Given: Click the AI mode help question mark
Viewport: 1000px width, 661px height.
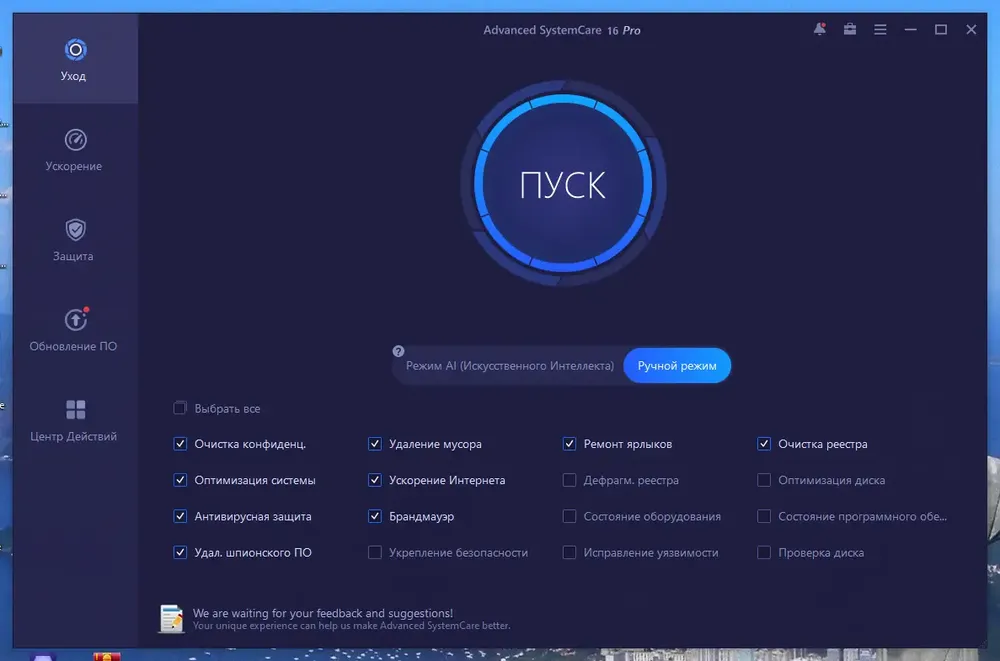Looking at the screenshot, I should tap(399, 351).
